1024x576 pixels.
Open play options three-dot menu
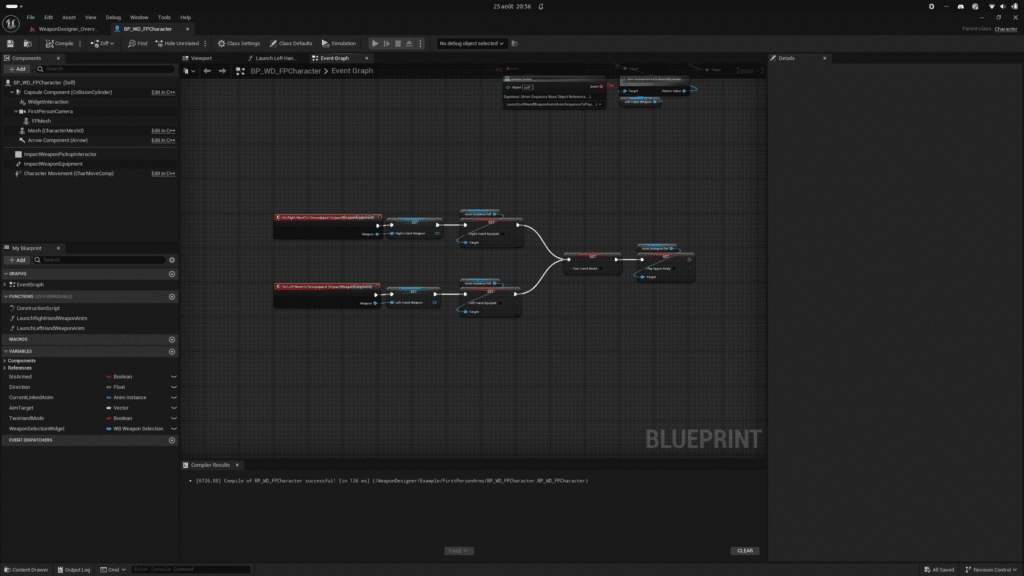(x=421, y=44)
